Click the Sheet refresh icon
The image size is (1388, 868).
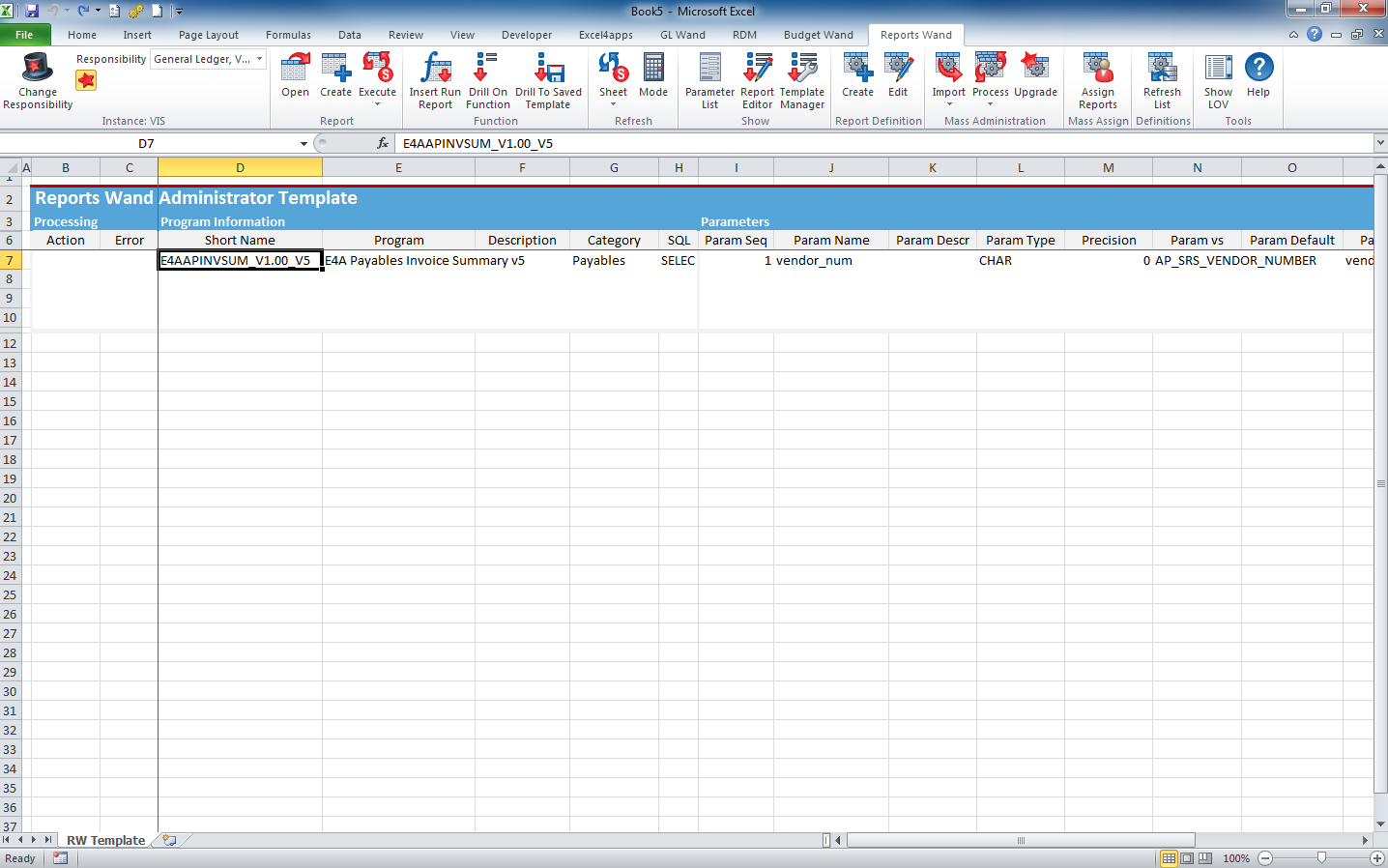pyautogui.click(x=613, y=68)
